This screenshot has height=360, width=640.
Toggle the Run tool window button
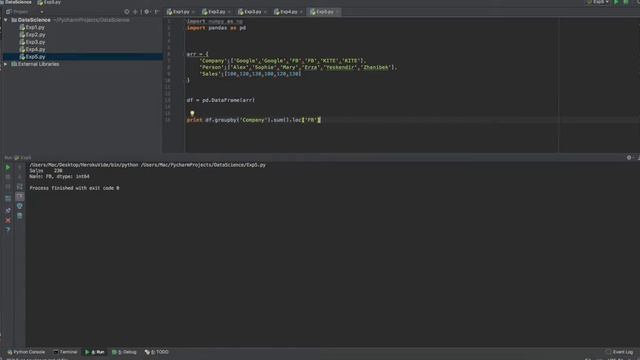(95, 352)
